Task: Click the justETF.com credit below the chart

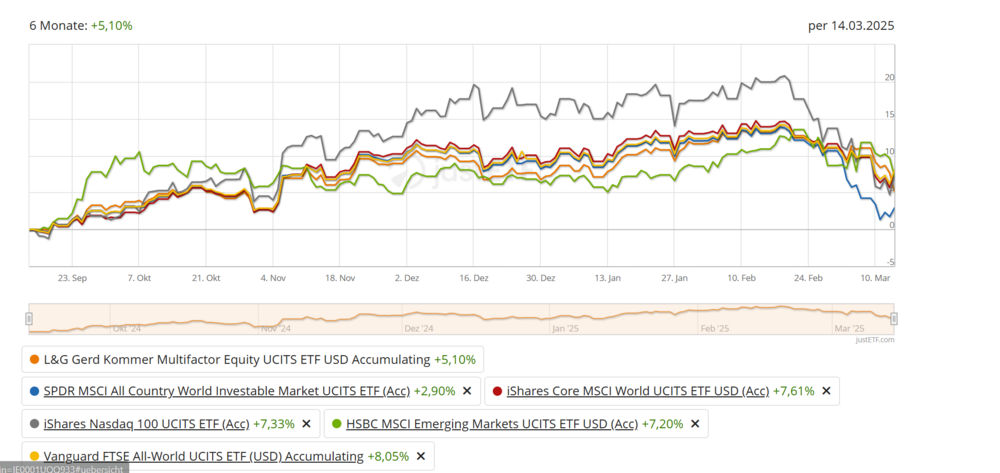Action: 874,340
